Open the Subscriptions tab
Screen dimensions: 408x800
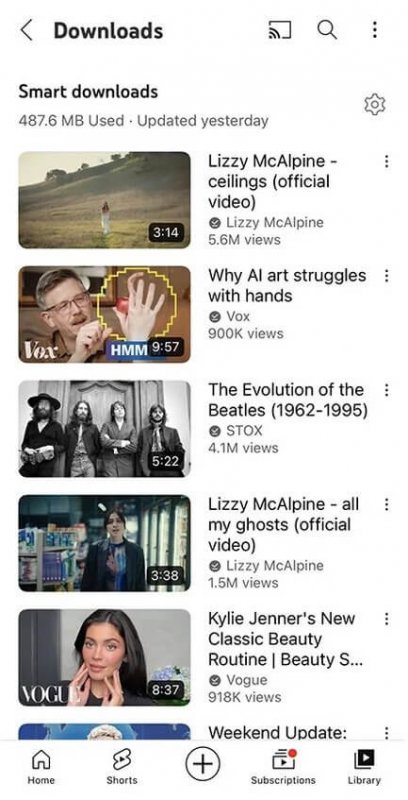[283, 768]
